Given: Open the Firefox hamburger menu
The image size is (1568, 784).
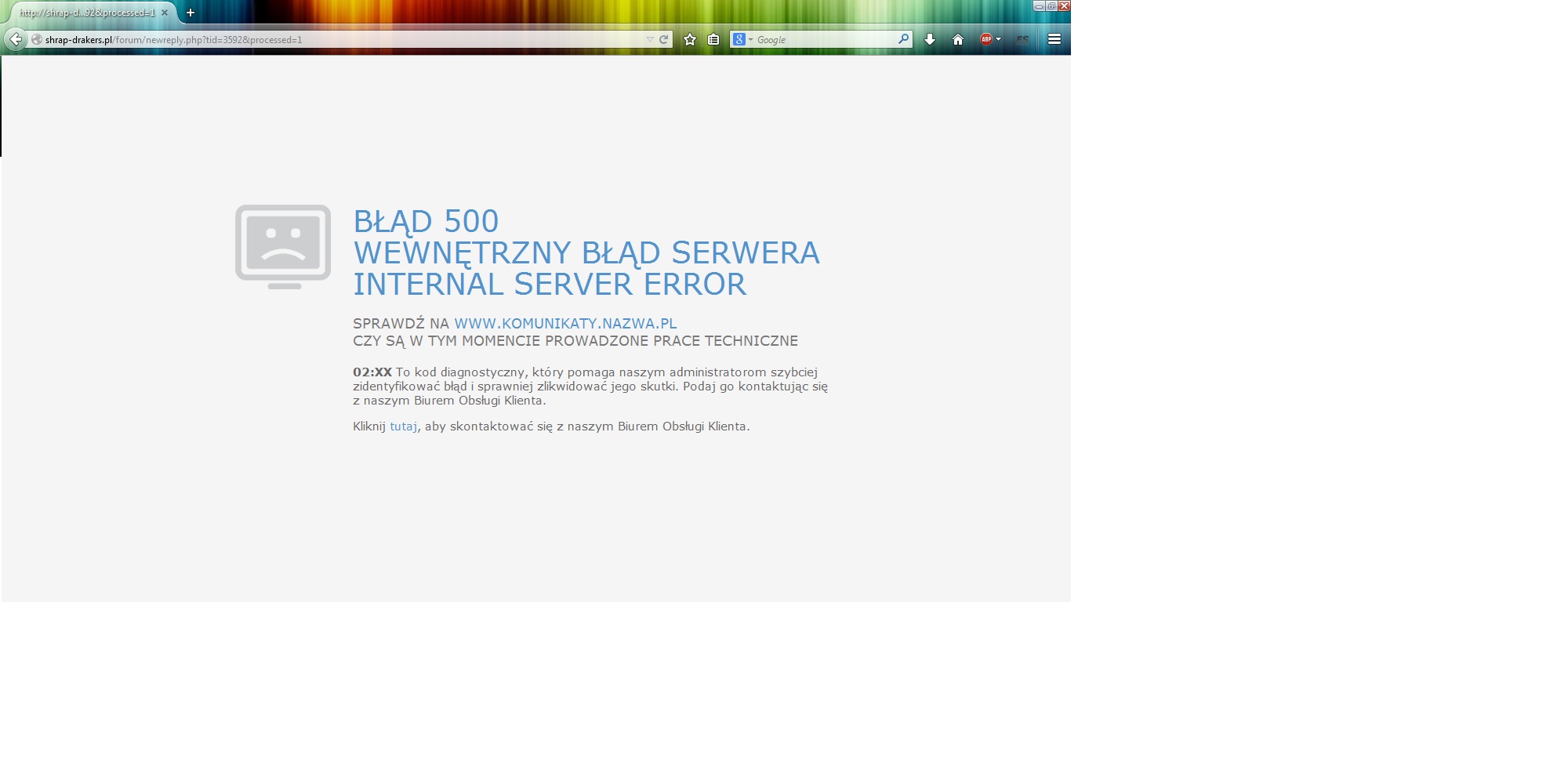Looking at the screenshot, I should (1054, 39).
